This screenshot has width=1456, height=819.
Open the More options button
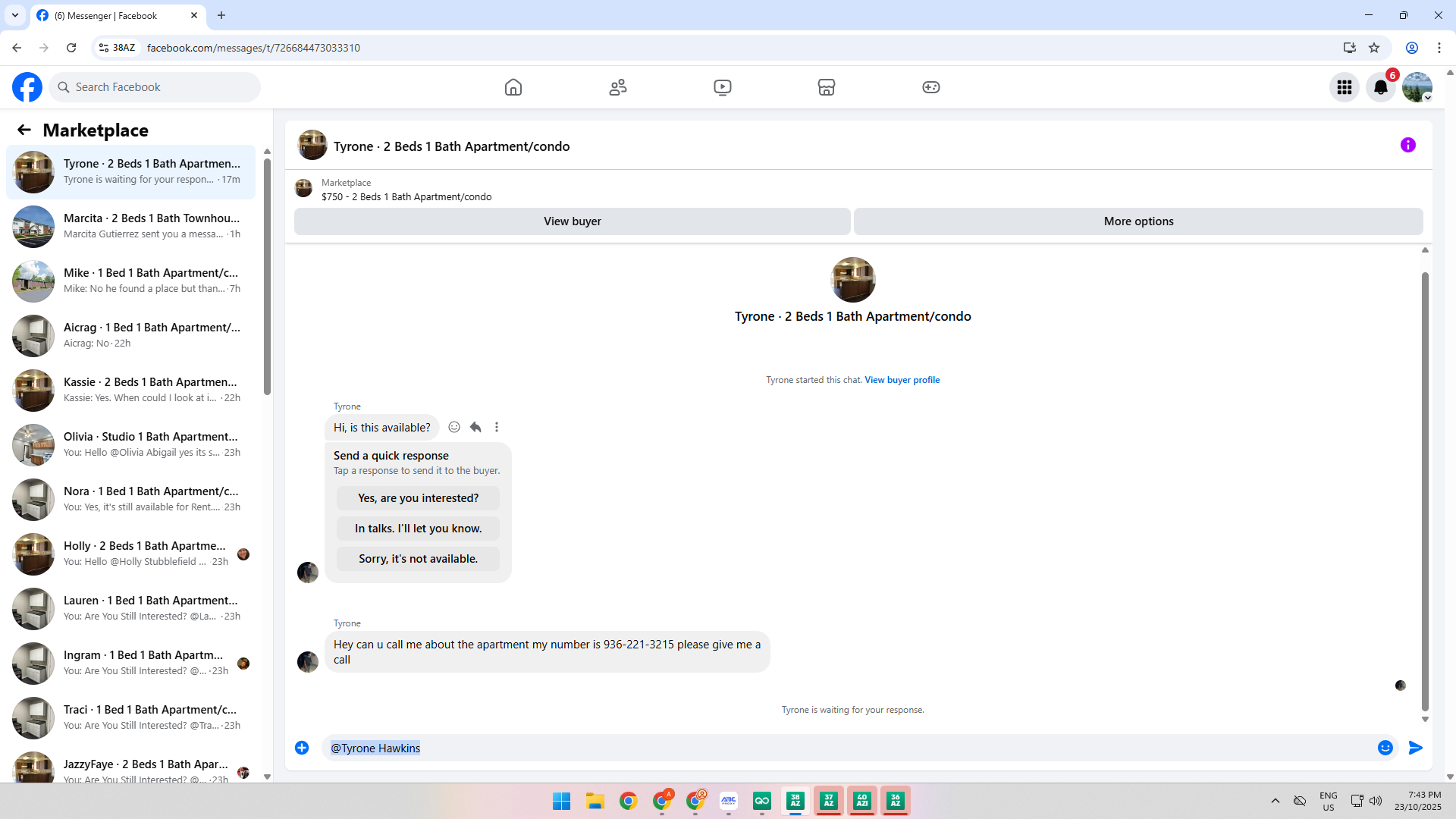1138,221
